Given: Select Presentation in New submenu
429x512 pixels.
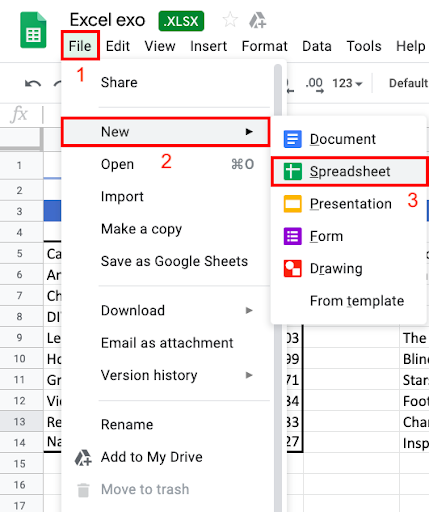Looking at the screenshot, I should [x=349, y=204].
